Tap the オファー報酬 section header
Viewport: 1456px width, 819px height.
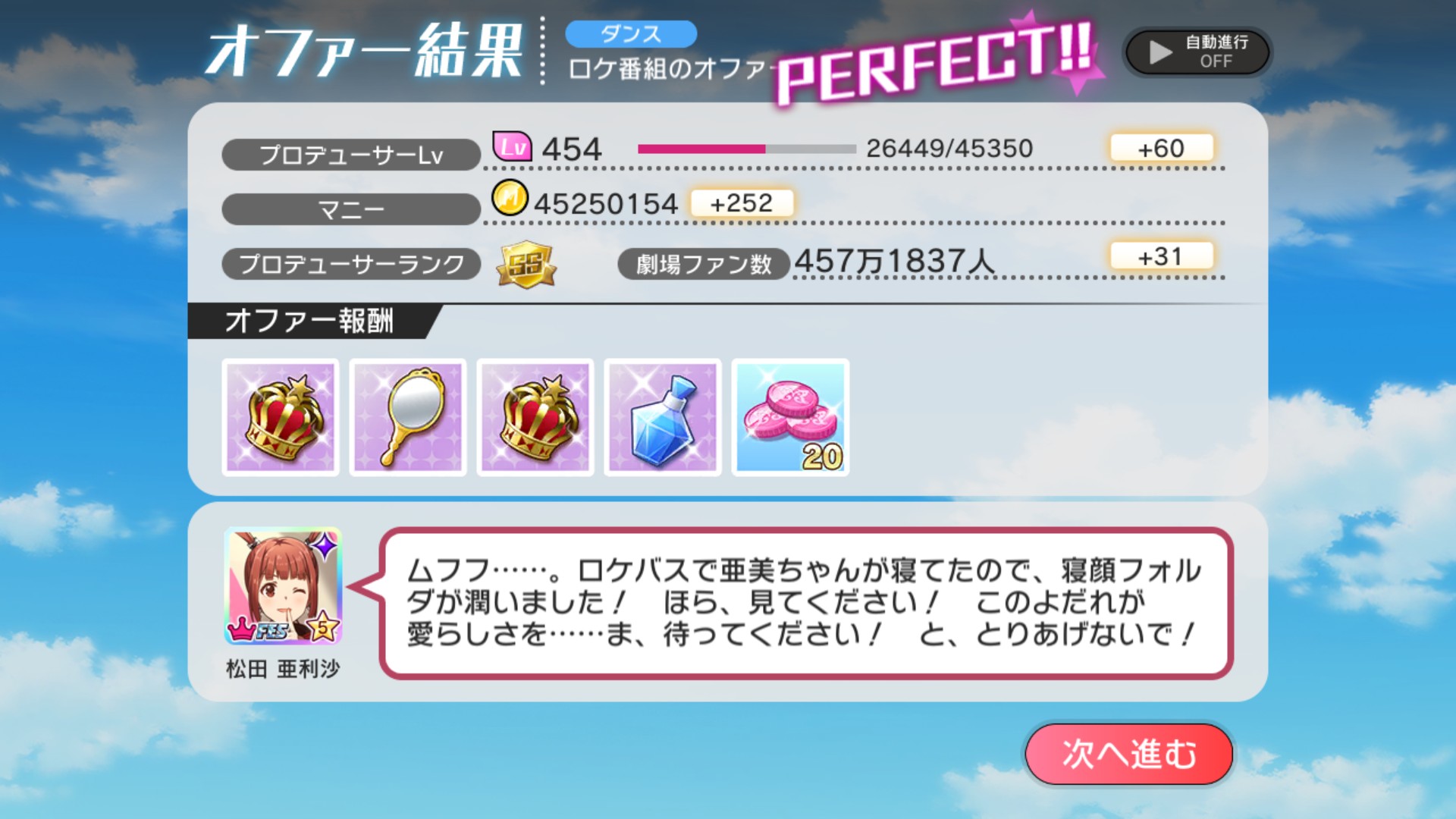309,321
